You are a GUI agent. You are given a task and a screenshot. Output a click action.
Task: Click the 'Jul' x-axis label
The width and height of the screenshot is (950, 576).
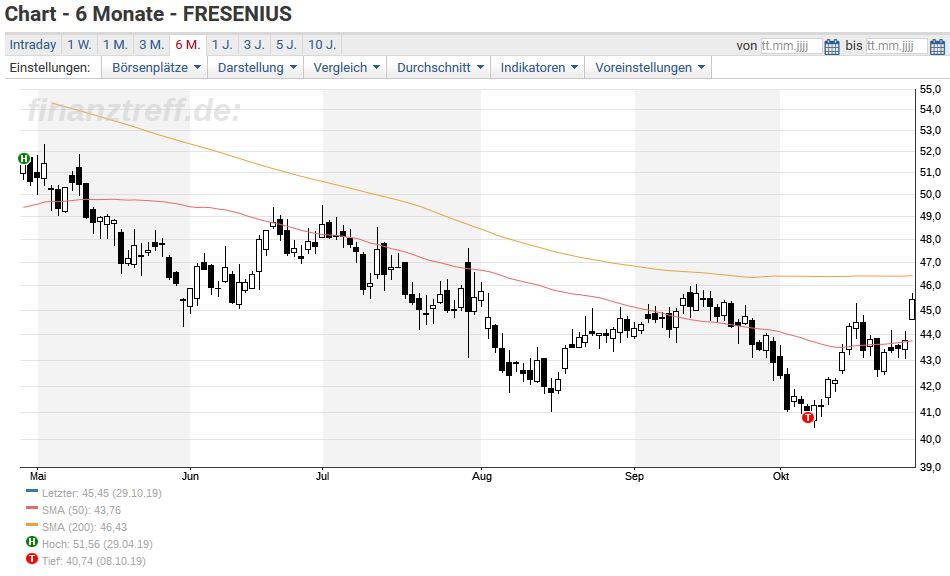(x=322, y=476)
